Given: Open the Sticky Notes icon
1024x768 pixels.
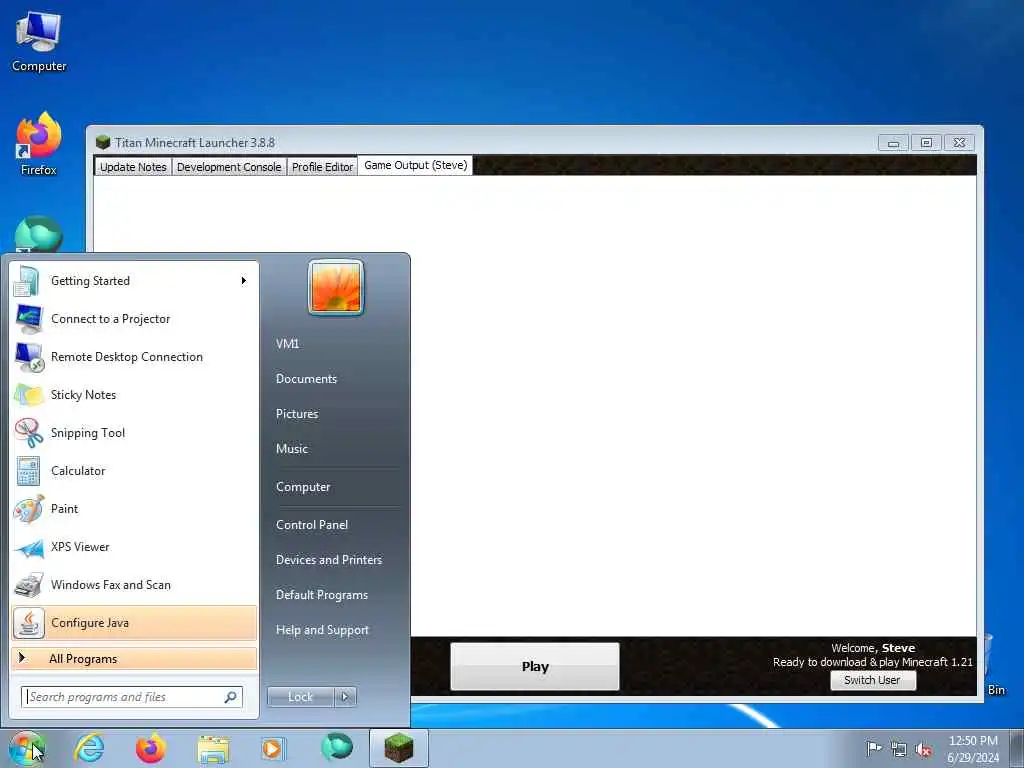Looking at the screenshot, I should 29,395.
